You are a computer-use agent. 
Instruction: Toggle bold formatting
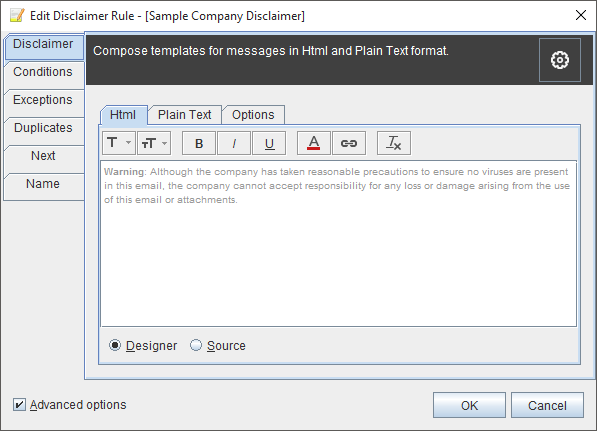pyautogui.click(x=199, y=143)
